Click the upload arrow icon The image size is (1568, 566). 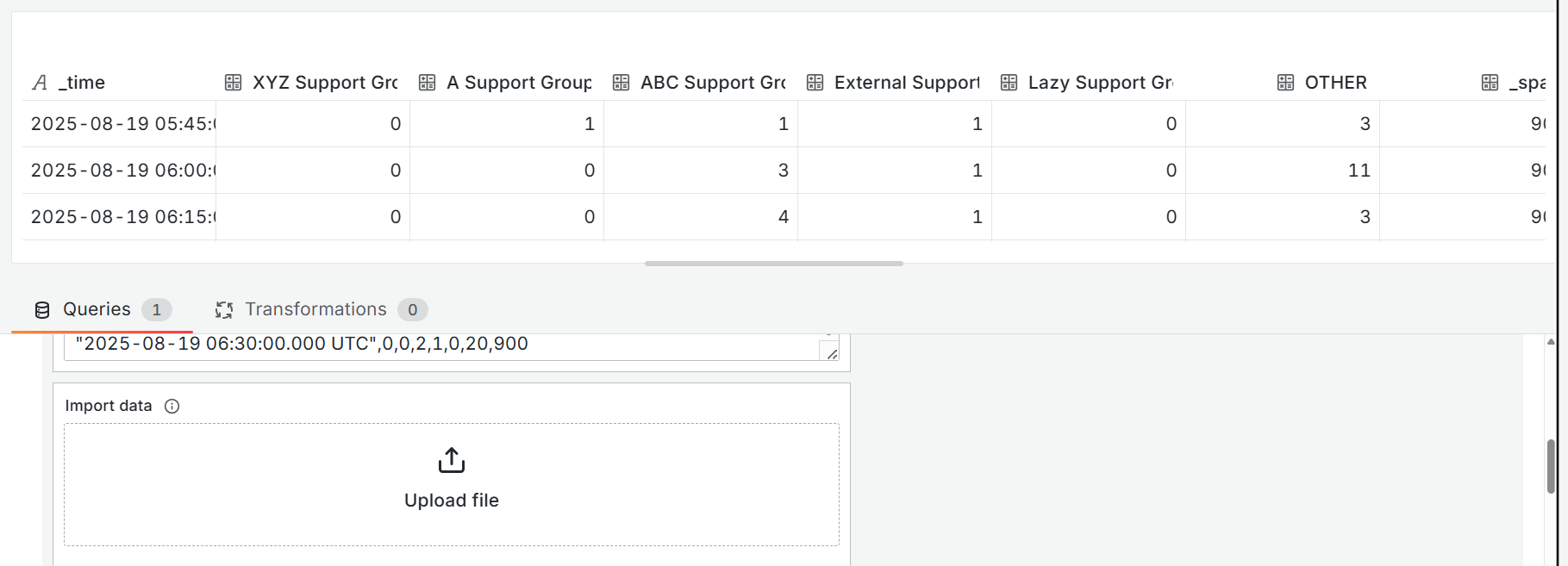pyautogui.click(x=452, y=461)
